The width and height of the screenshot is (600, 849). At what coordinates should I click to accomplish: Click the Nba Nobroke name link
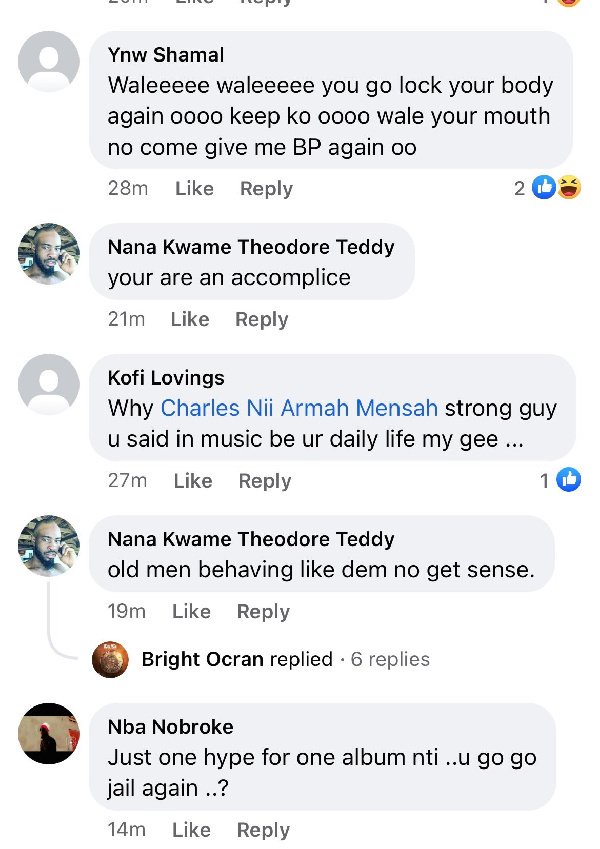coord(170,727)
